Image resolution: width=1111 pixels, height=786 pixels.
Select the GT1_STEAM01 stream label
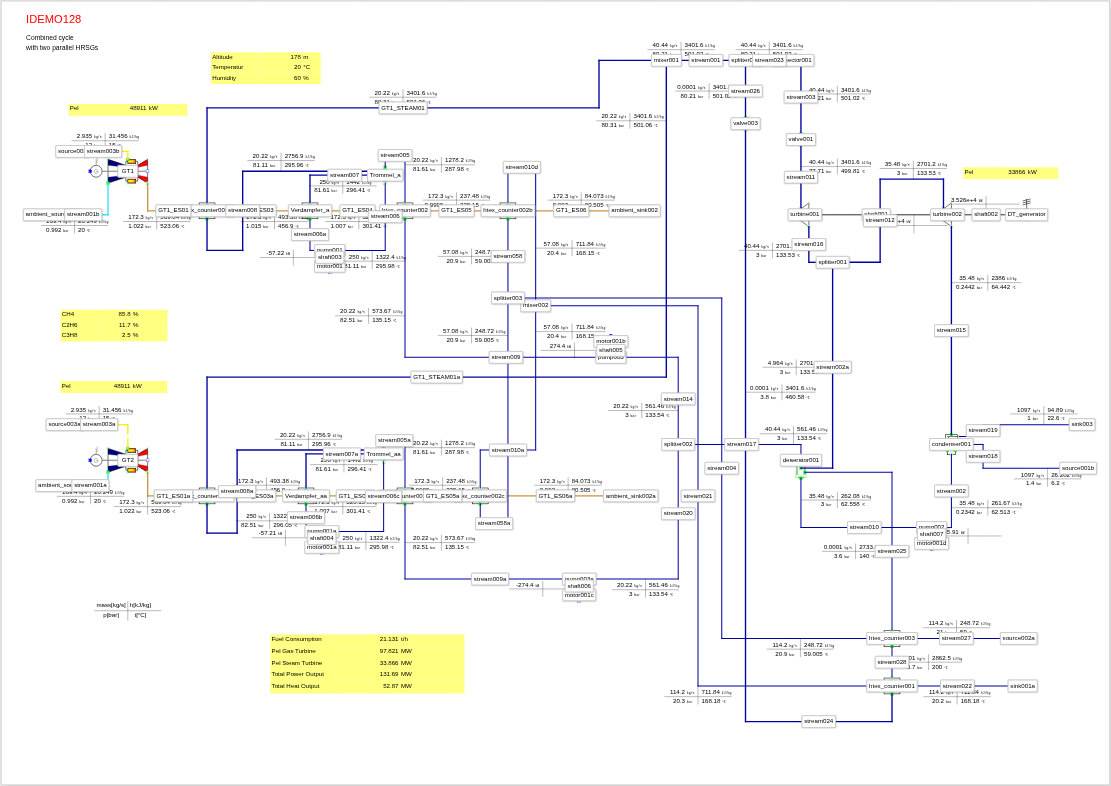click(403, 108)
